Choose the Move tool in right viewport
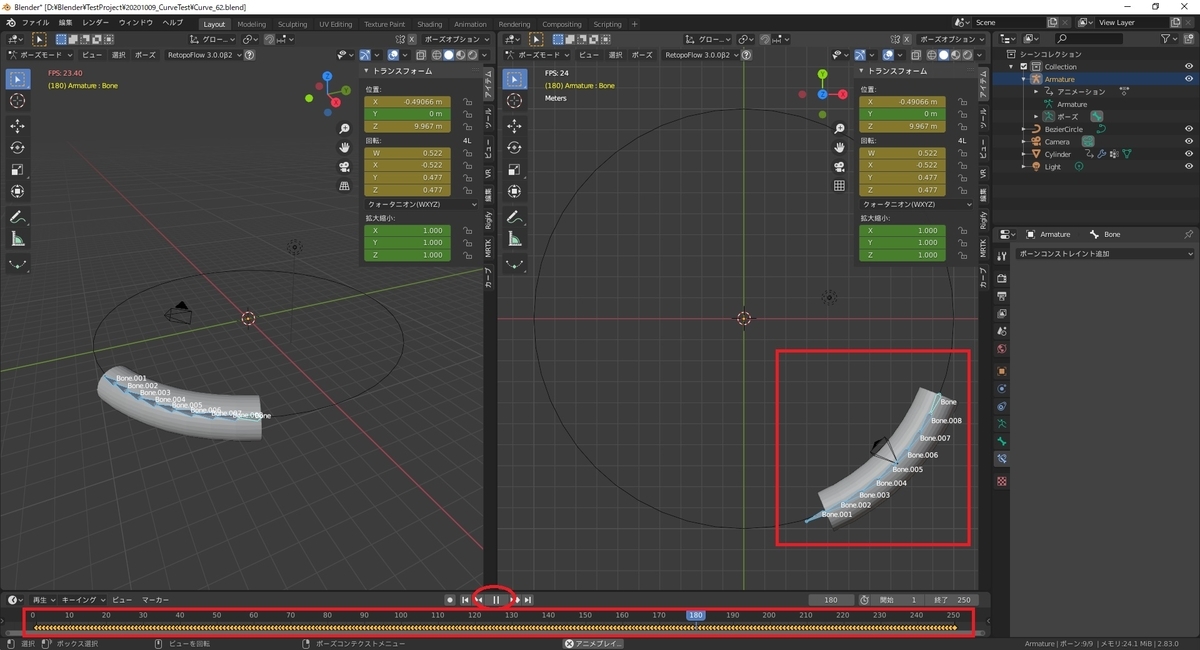The width and height of the screenshot is (1200, 650). point(515,126)
